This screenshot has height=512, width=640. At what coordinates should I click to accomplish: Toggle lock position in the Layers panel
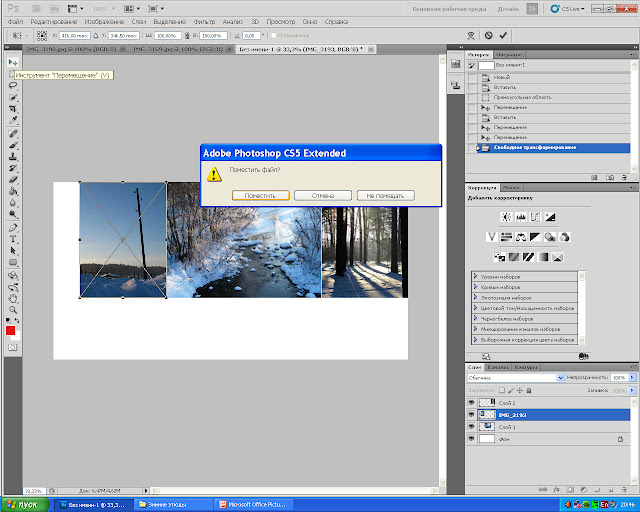pyautogui.click(x=520, y=390)
